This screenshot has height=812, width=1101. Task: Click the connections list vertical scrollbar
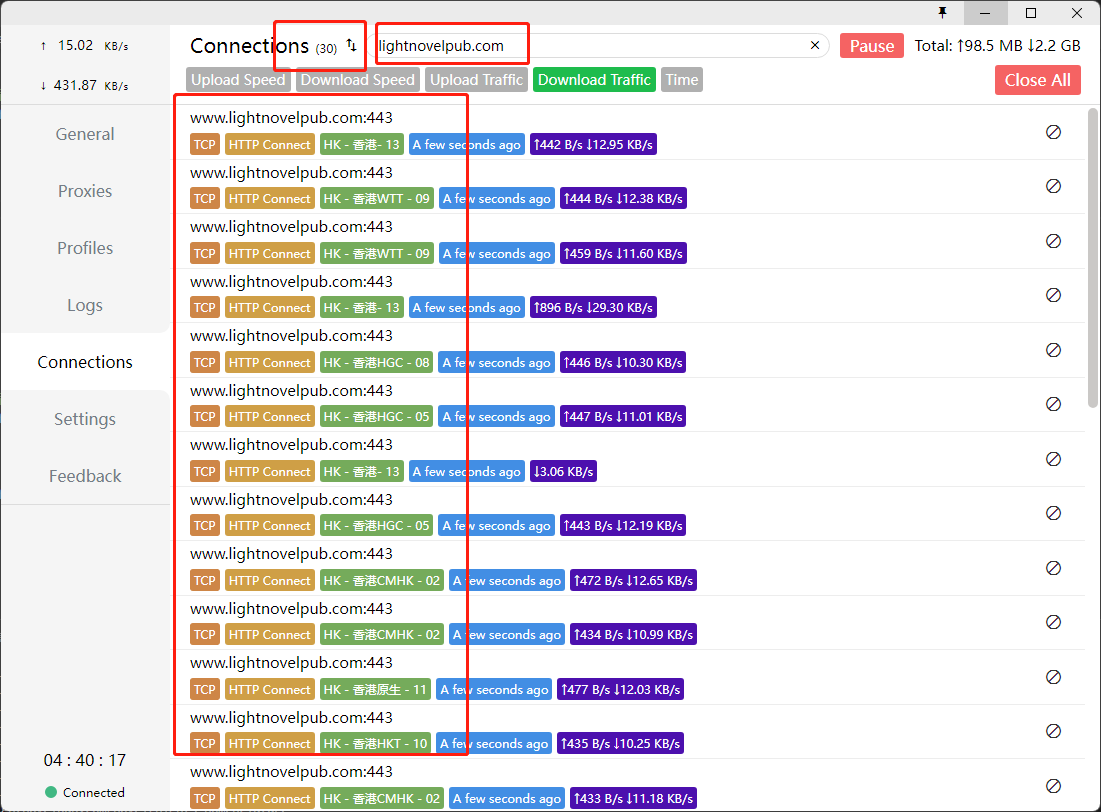click(x=1093, y=257)
